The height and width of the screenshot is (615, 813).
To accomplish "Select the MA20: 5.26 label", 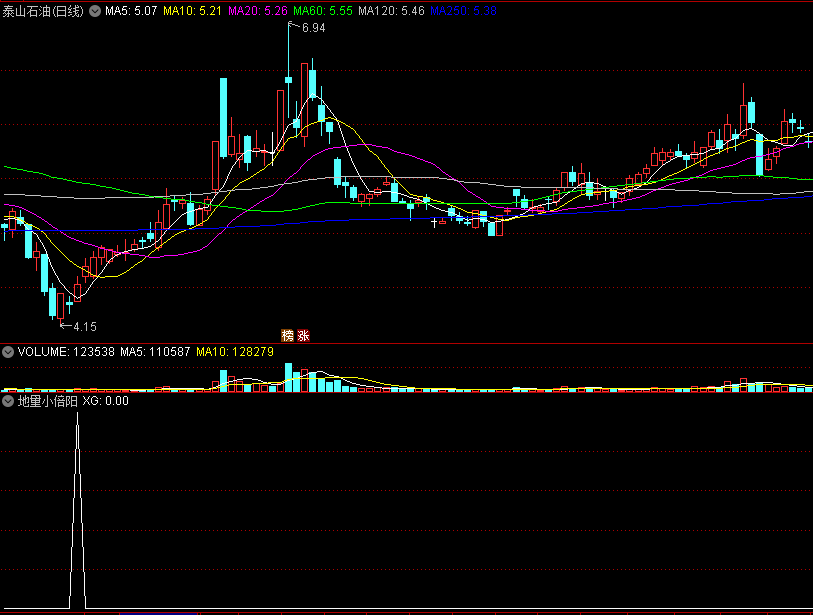I will [258, 11].
